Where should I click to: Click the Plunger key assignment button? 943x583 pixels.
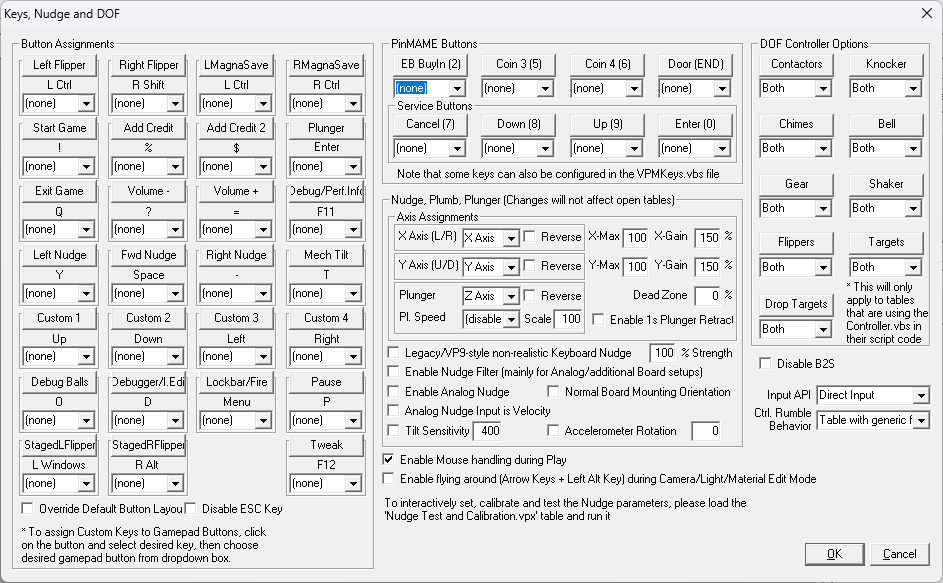(326, 128)
